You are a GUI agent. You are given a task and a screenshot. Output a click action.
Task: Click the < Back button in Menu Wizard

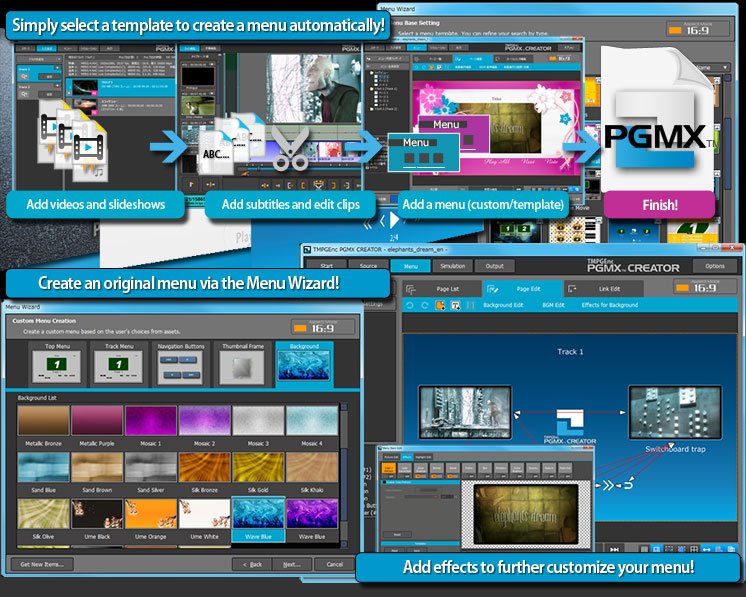[252, 564]
